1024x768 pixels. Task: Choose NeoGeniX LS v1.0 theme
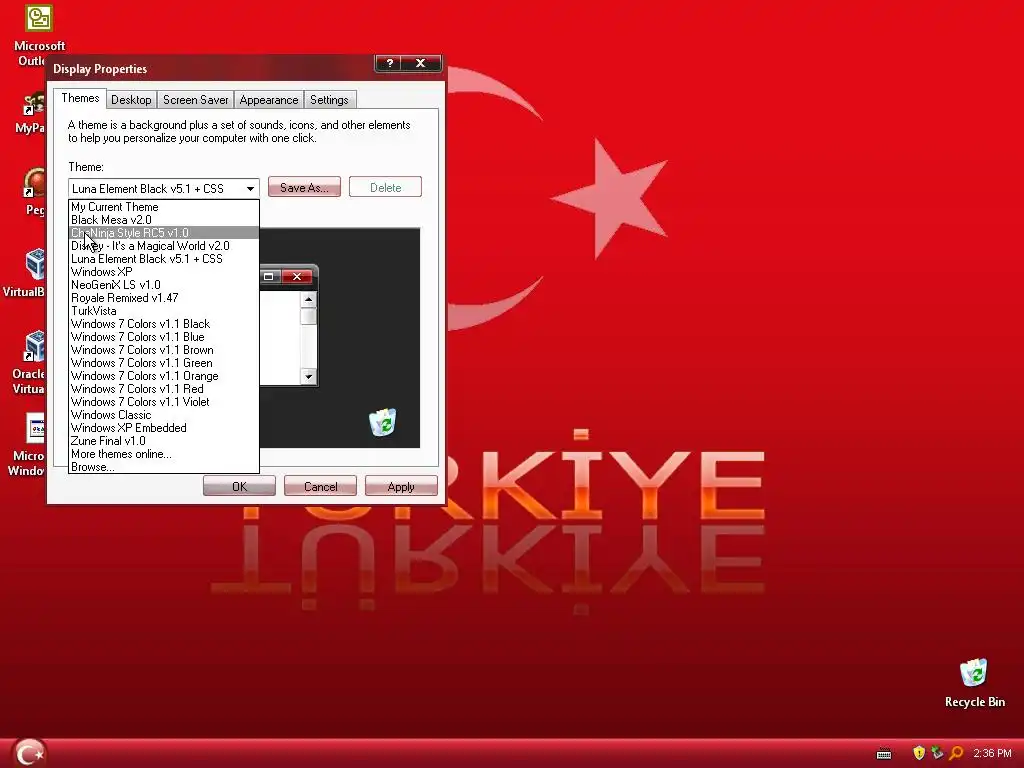(x=164, y=285)
